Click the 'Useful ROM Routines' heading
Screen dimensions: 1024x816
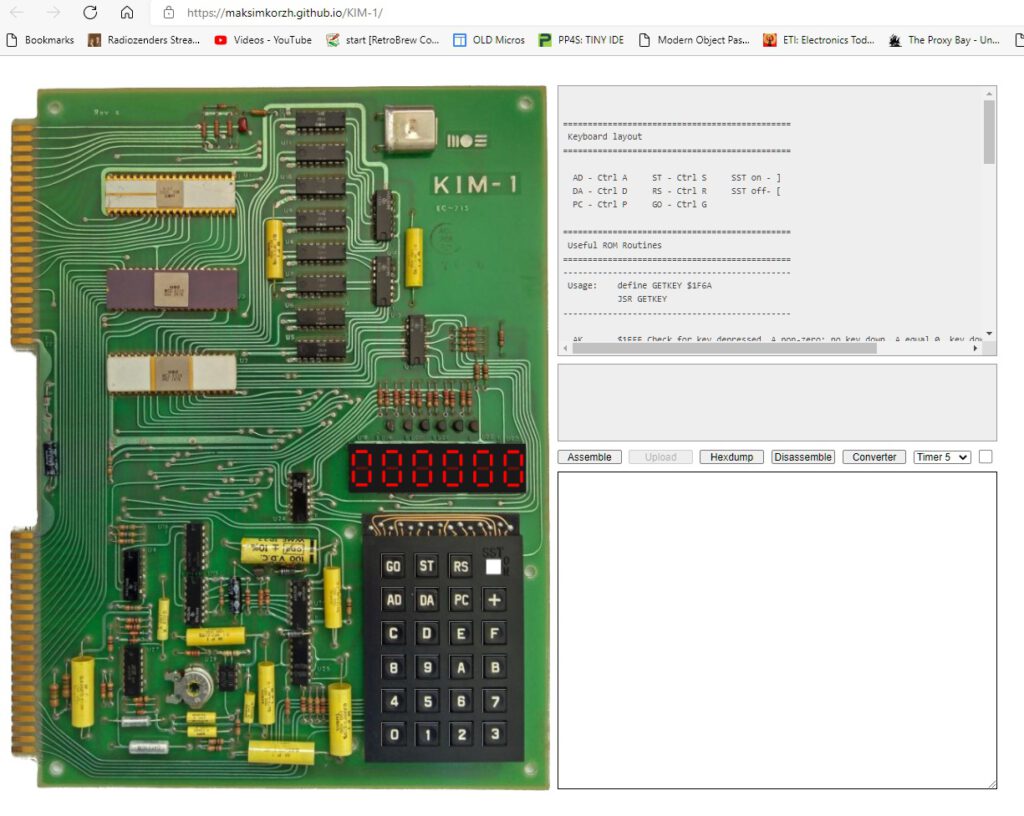pyautogui.click(x=615, y=245)
